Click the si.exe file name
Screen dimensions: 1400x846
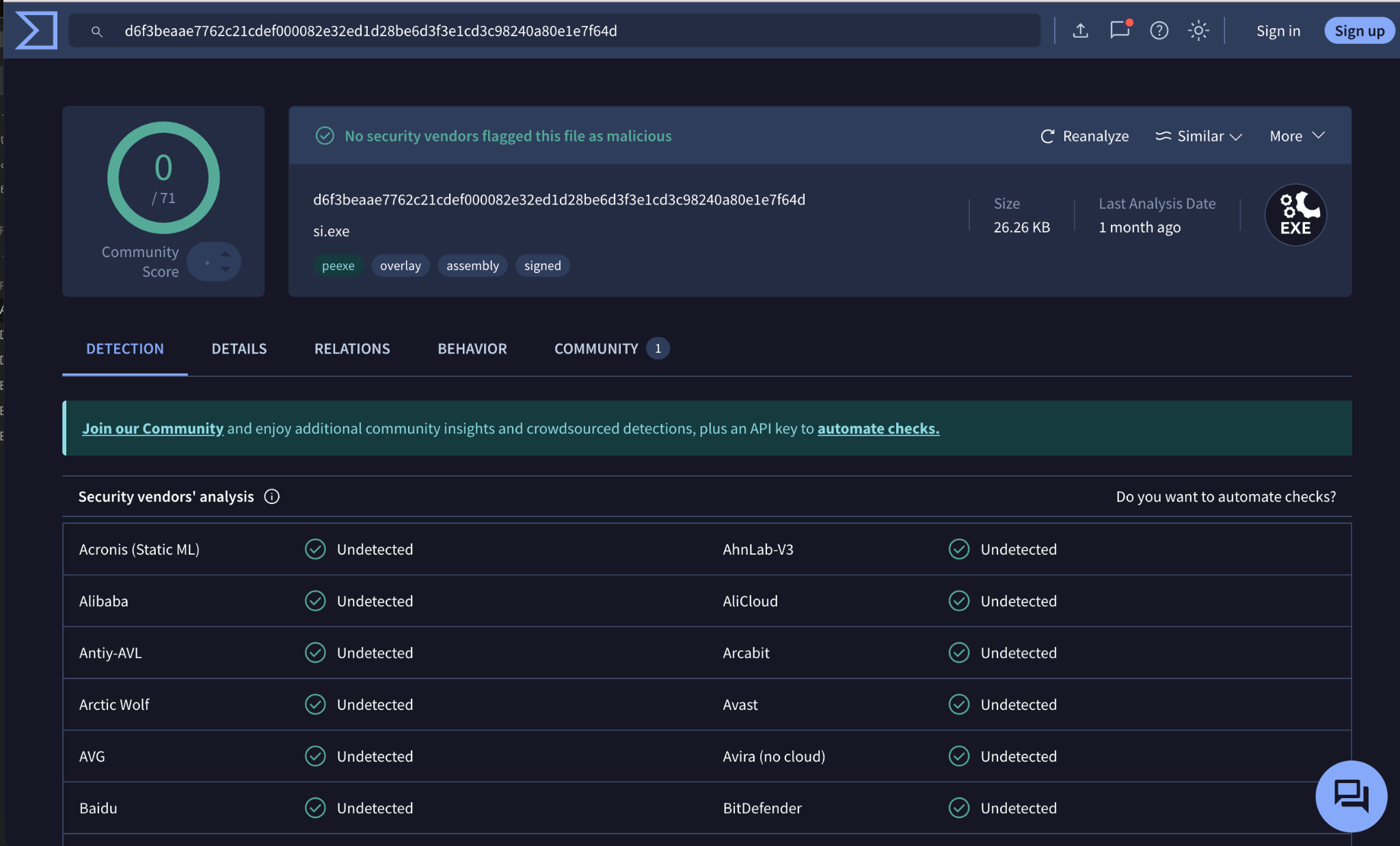332,231
